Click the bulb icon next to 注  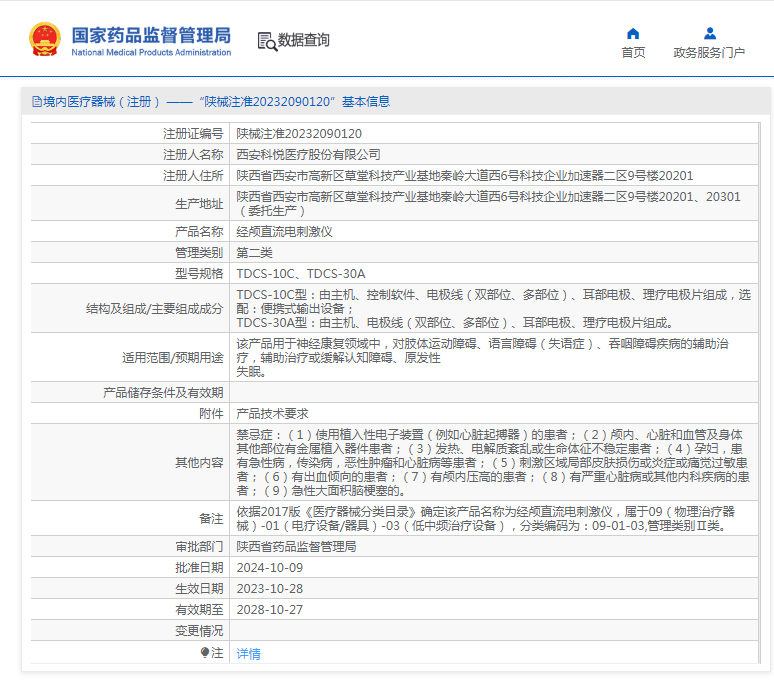tap(206, 653)
